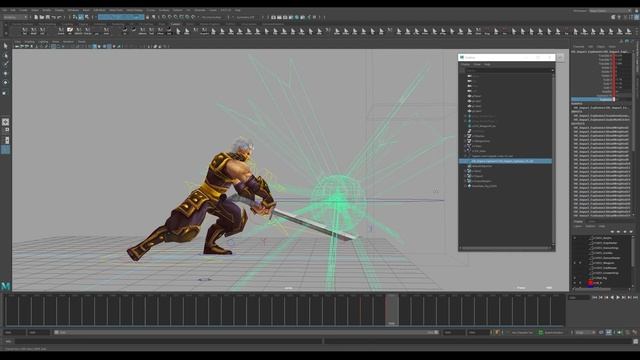Pick the Paint Selection tool
Viewport: 640px width, 360px height.
click(5, 64)
